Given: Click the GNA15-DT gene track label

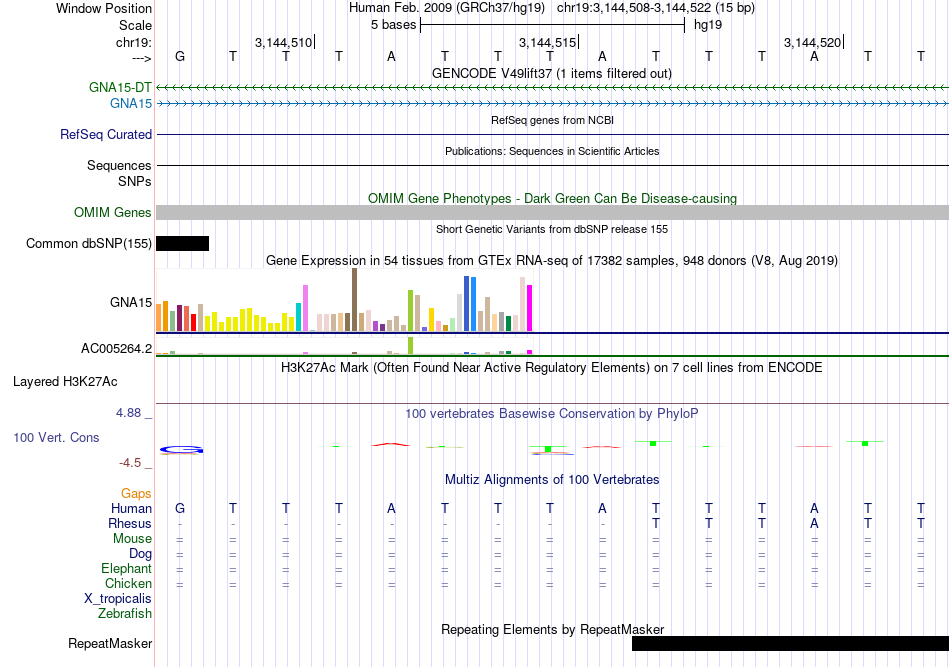Looking at the screenshot, I should coord(120,87).
